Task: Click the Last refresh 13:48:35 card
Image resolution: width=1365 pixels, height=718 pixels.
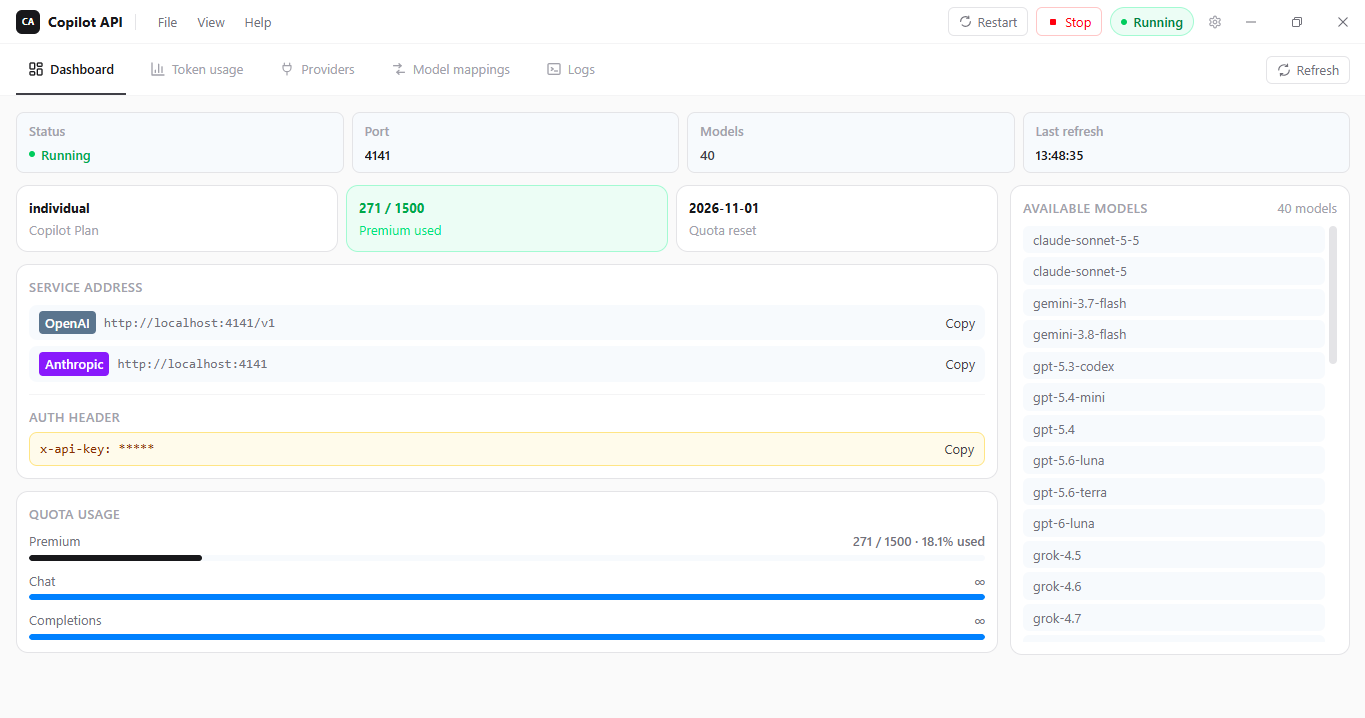Action: pyautogui.click(x=1186, y=143)
